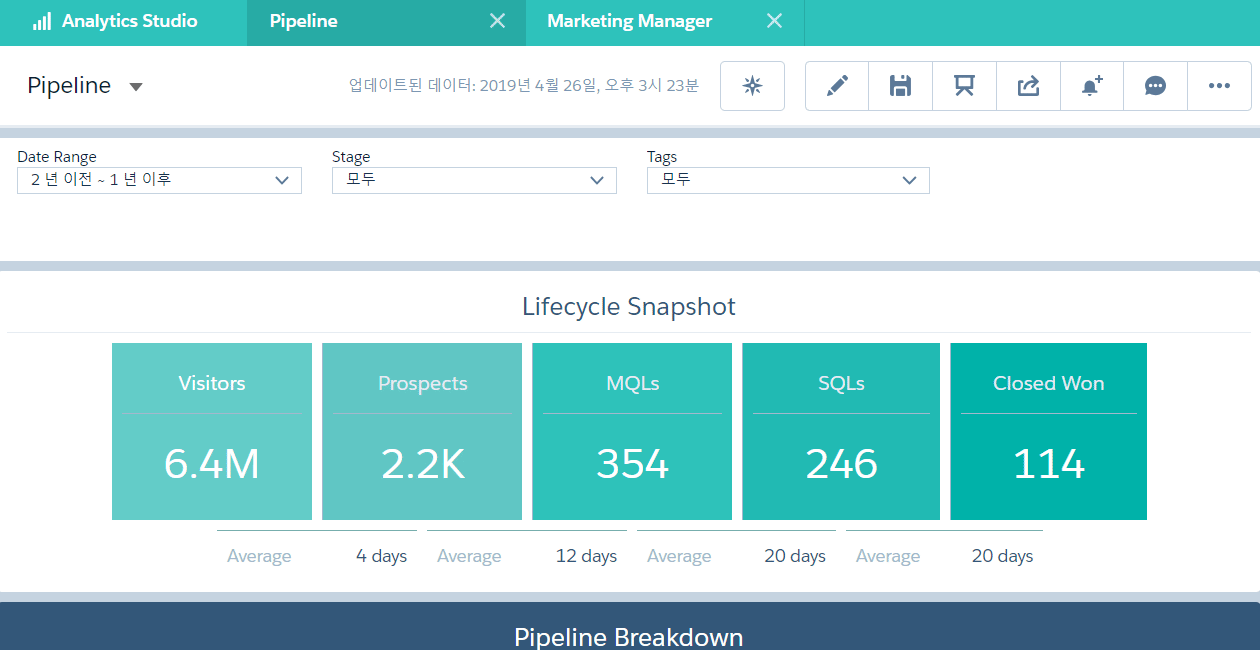Click the Tags label
Viewport: 1260px width, 650px height.
(662, 157)
